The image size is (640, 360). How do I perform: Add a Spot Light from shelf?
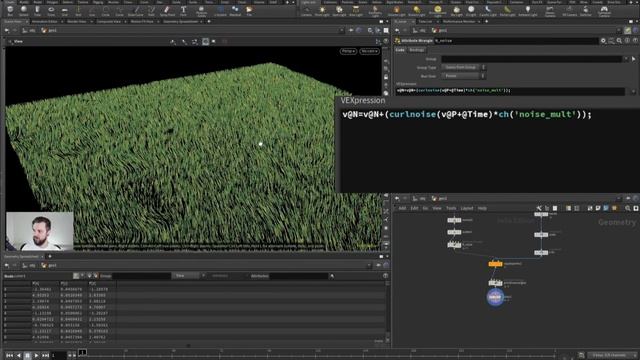tap(339, 11)
